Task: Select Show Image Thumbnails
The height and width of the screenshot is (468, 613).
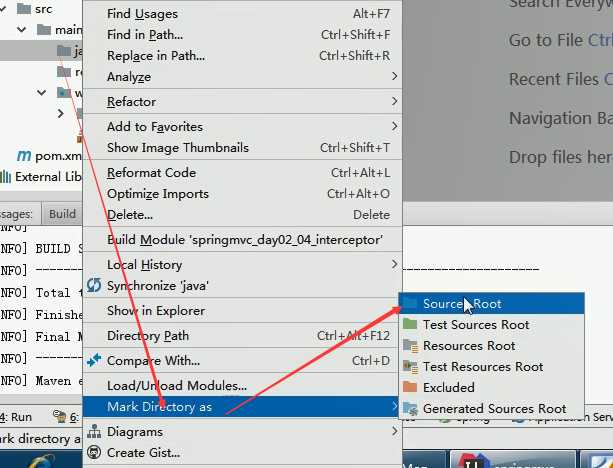Action: coord(242,148)
